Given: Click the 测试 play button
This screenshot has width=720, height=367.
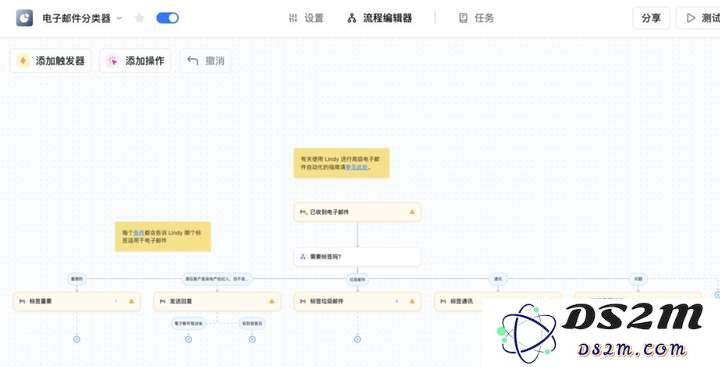Looking at the screenshot, I should click(699, 18).
